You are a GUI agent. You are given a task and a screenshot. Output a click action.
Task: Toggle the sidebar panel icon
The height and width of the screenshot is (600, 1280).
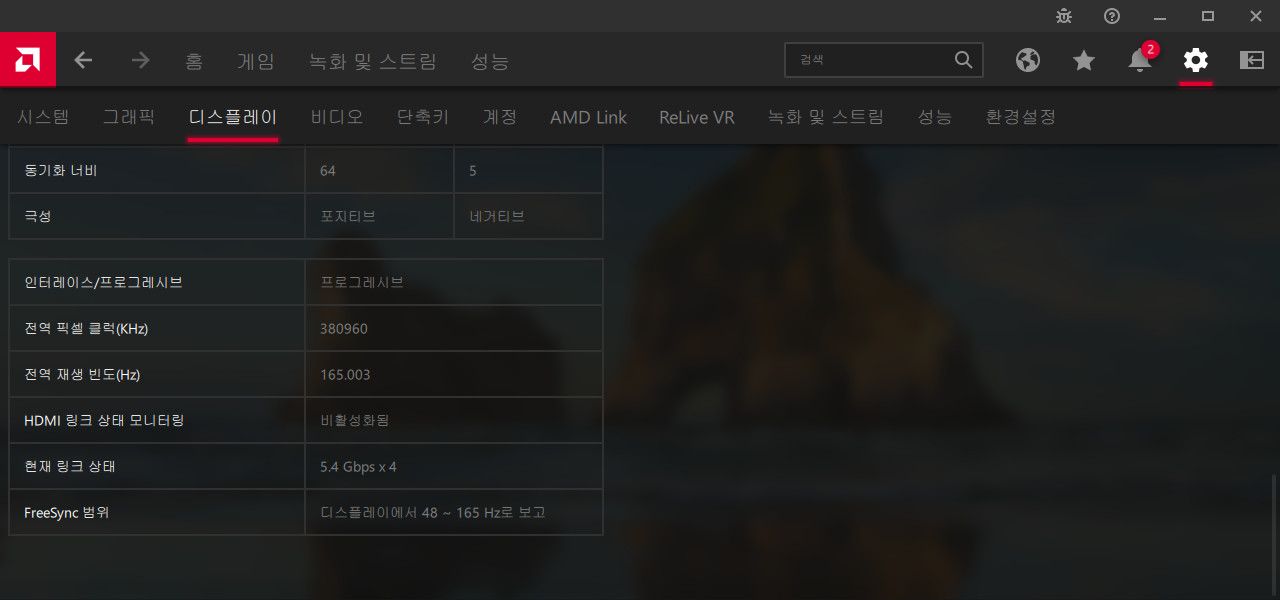1252,60
